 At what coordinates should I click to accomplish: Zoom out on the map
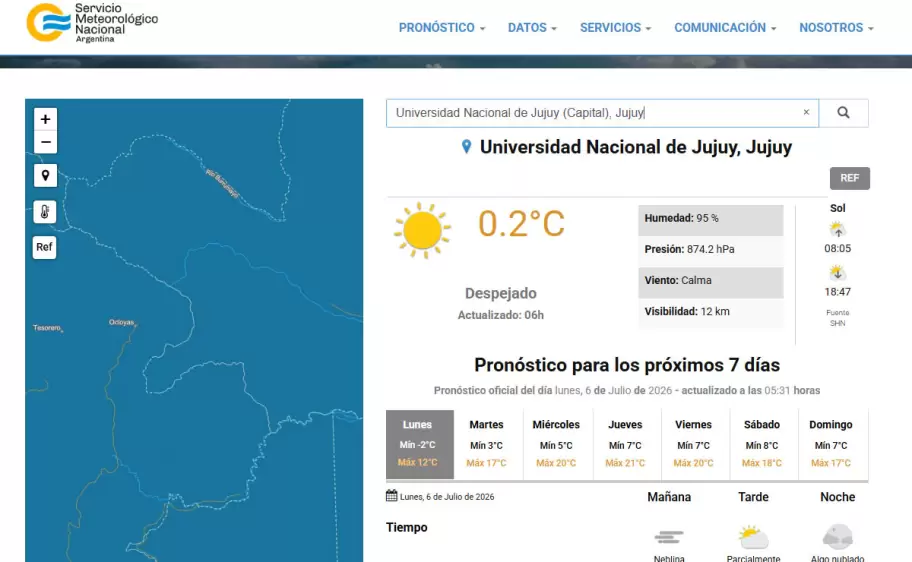coord(45,142)
